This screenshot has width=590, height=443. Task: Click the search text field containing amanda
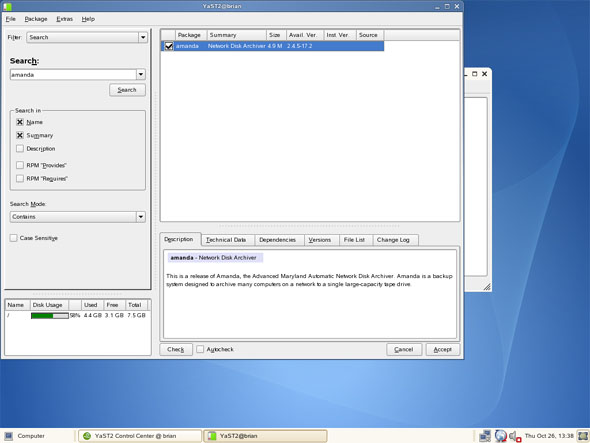pyautogui.click(x=73, y=75)
